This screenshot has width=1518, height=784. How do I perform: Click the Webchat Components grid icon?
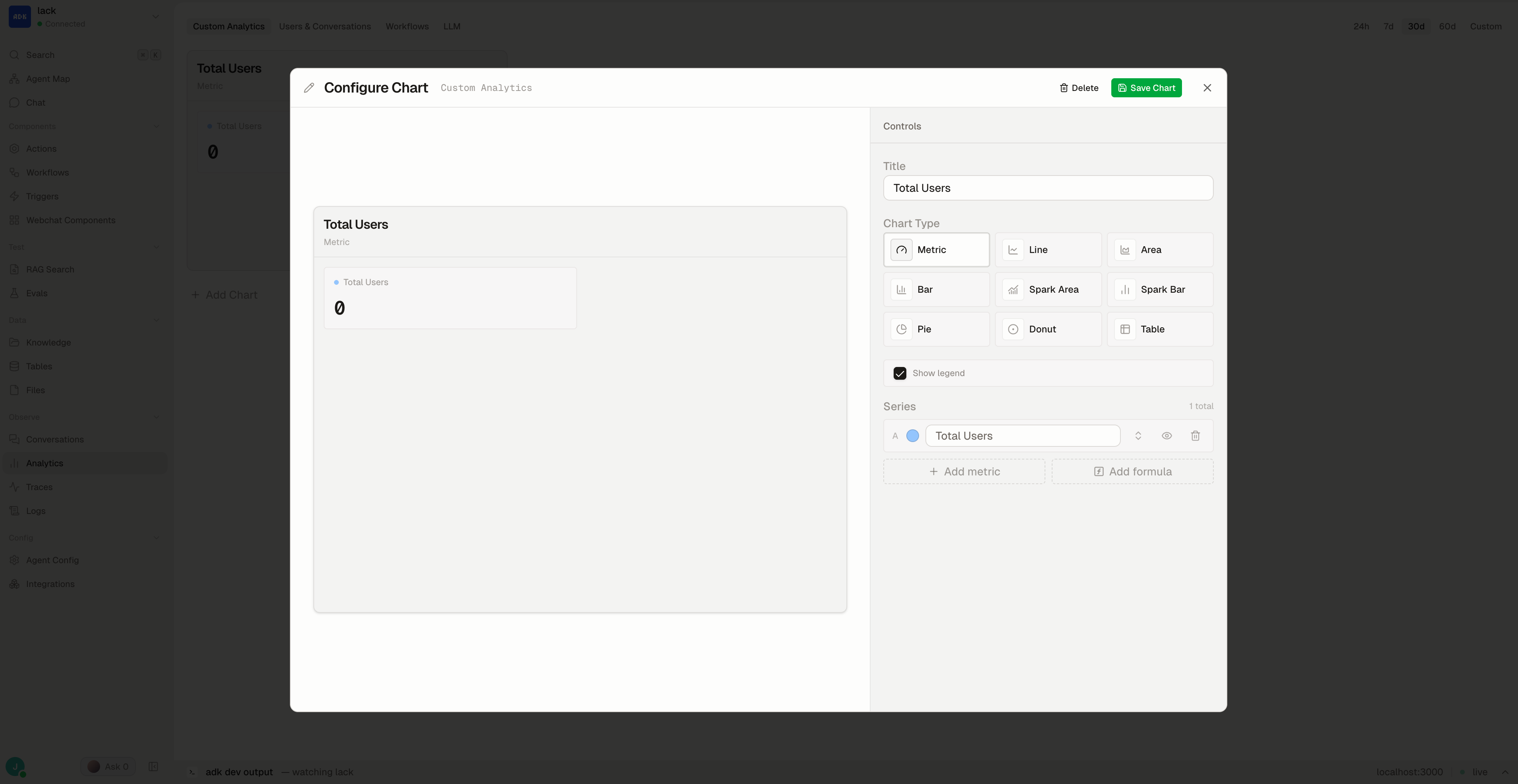(14, 220)
